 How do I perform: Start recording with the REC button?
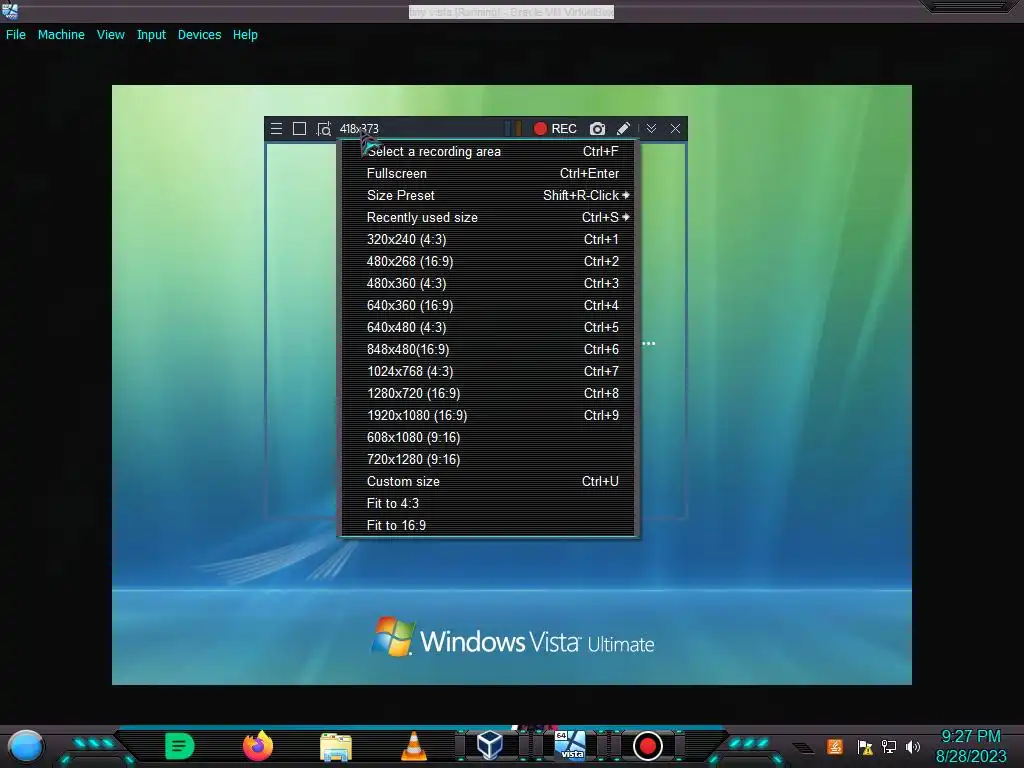tap(555, 129)
